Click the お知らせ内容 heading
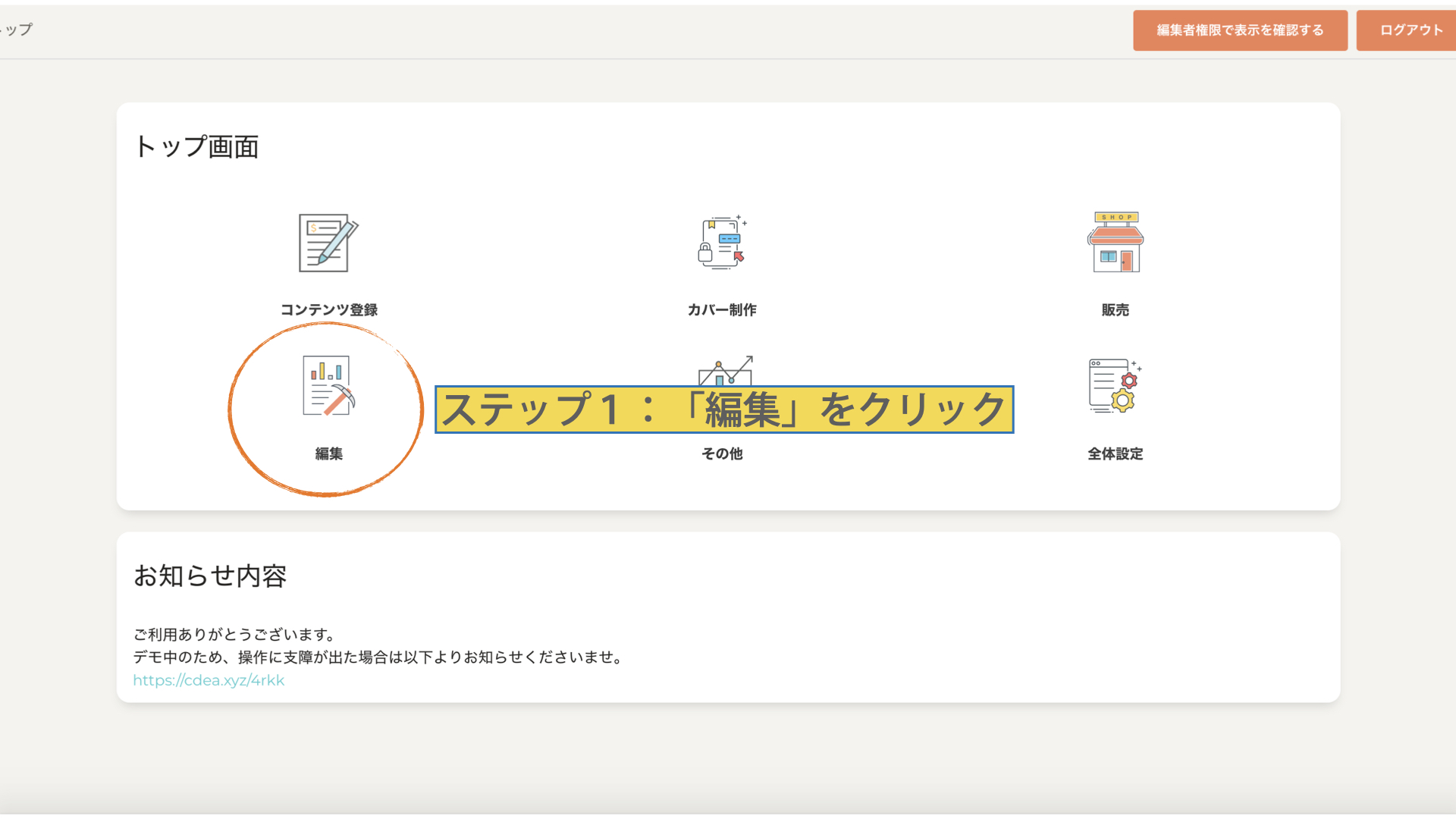This screenshot has height=819, width=1456. coord(210,576)
